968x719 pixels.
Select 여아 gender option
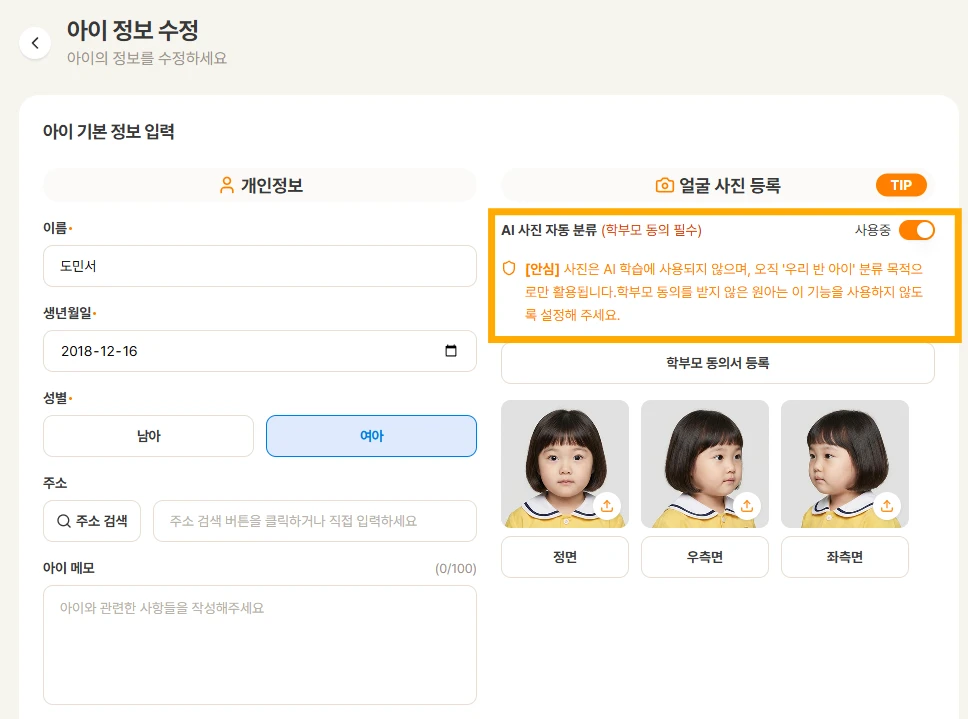[371, 436]
